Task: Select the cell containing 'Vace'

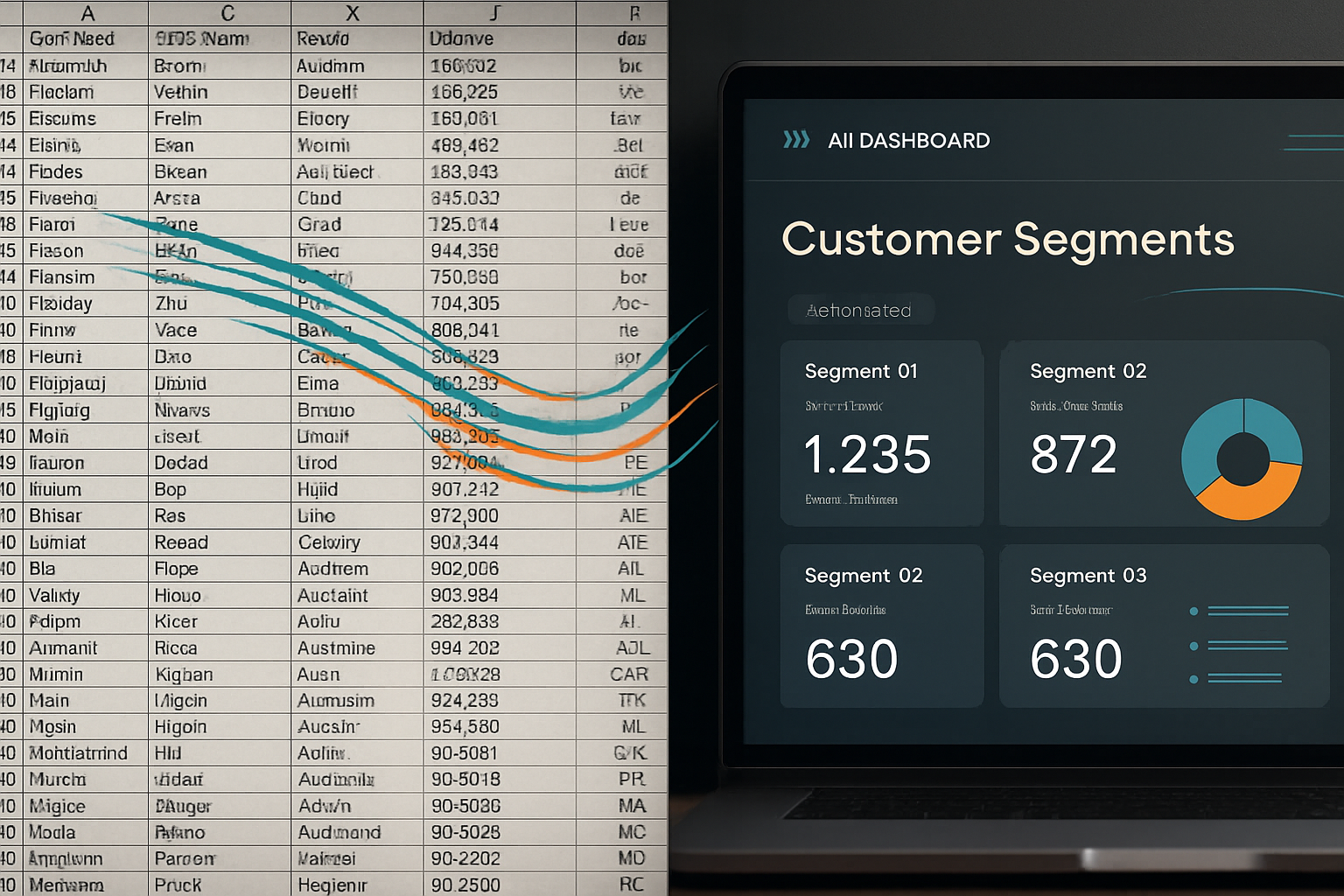Action: pos(220,330)
